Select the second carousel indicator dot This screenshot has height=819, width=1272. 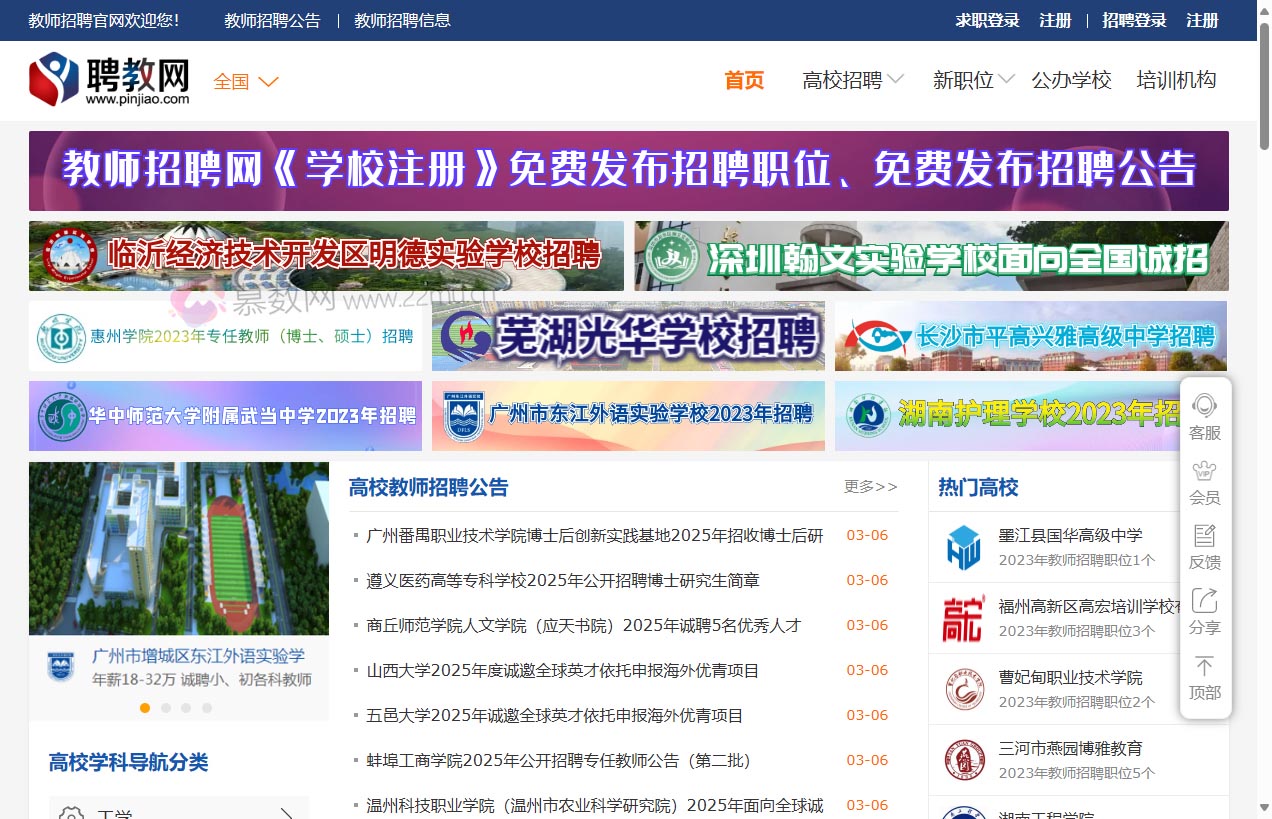coord(165,707)
